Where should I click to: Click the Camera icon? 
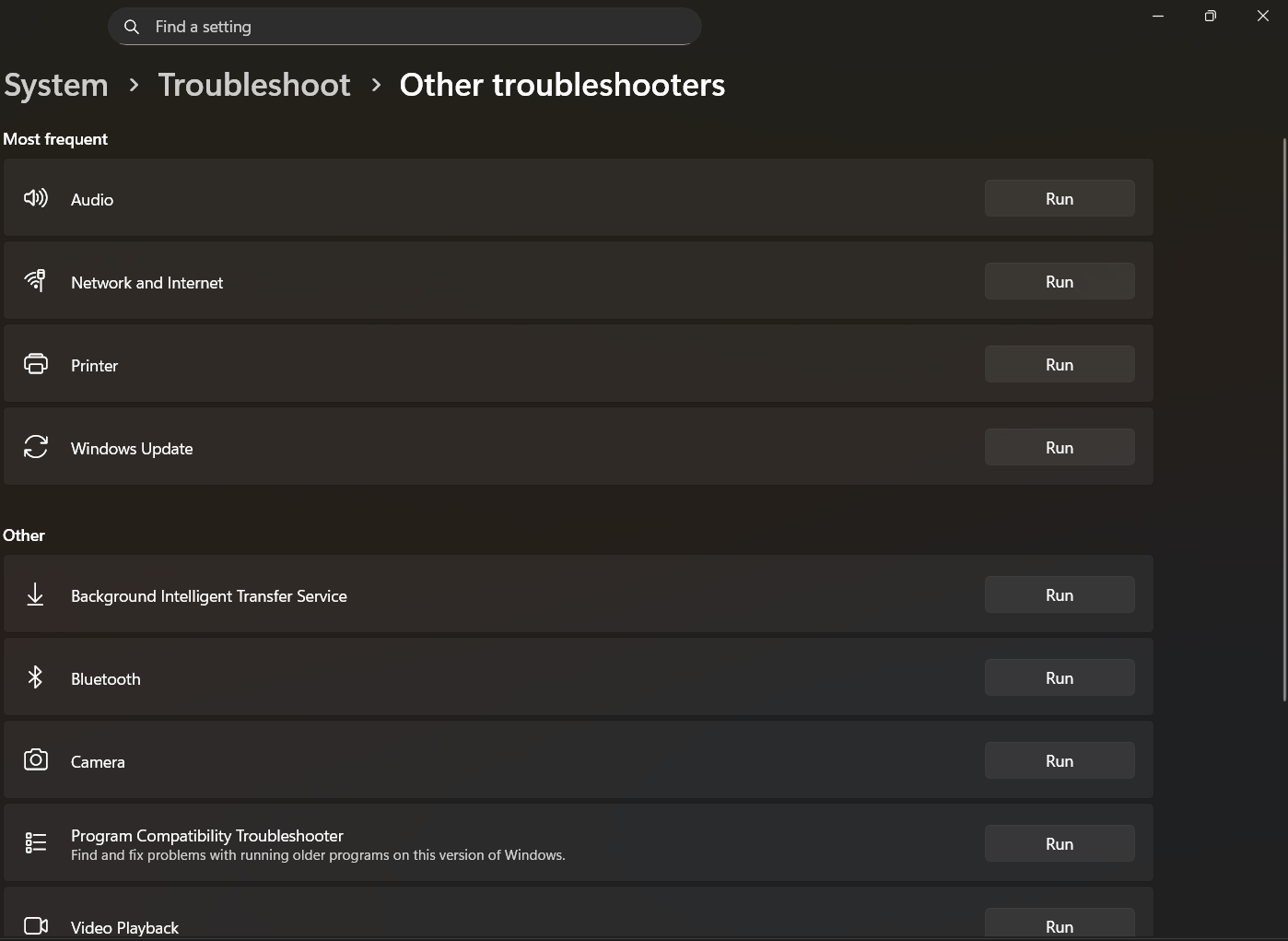36,760
